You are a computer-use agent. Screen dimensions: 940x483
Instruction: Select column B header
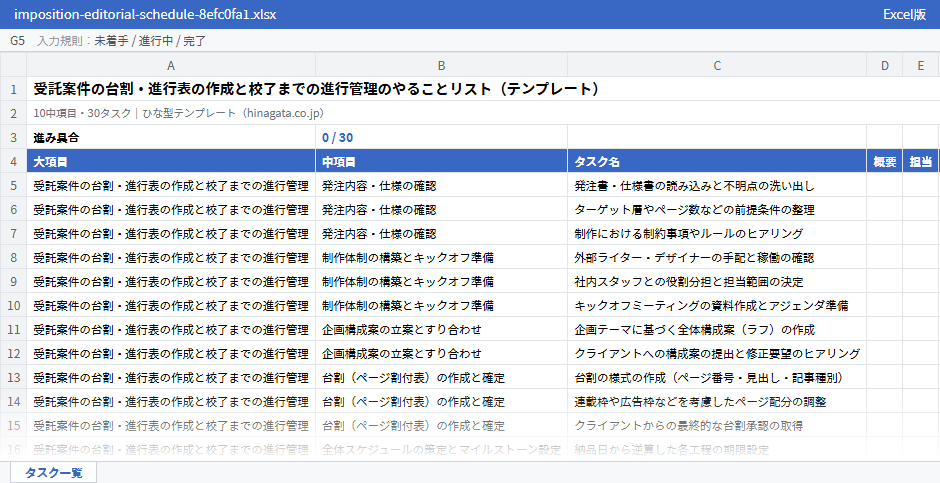[x=441, y=65]
